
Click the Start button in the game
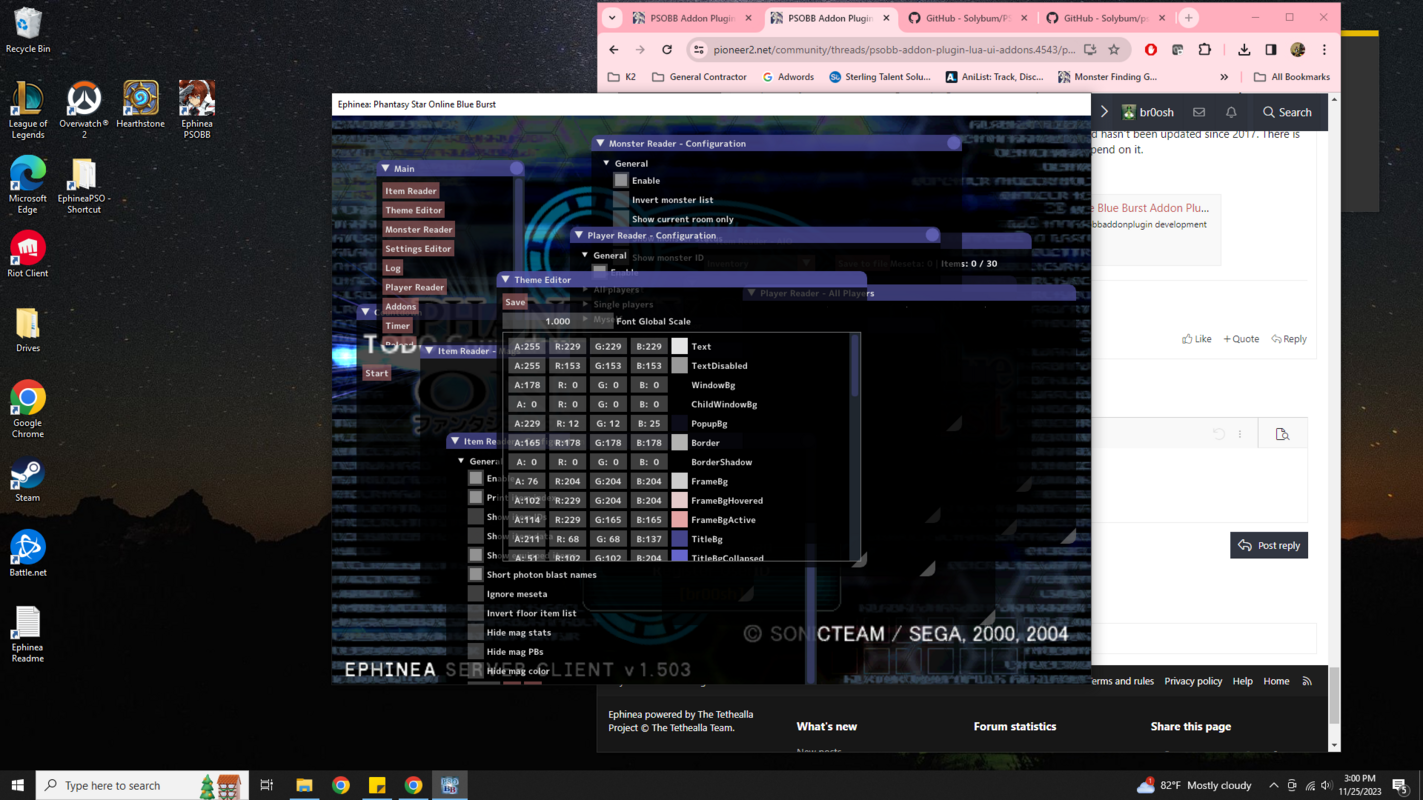coord(377,373)
